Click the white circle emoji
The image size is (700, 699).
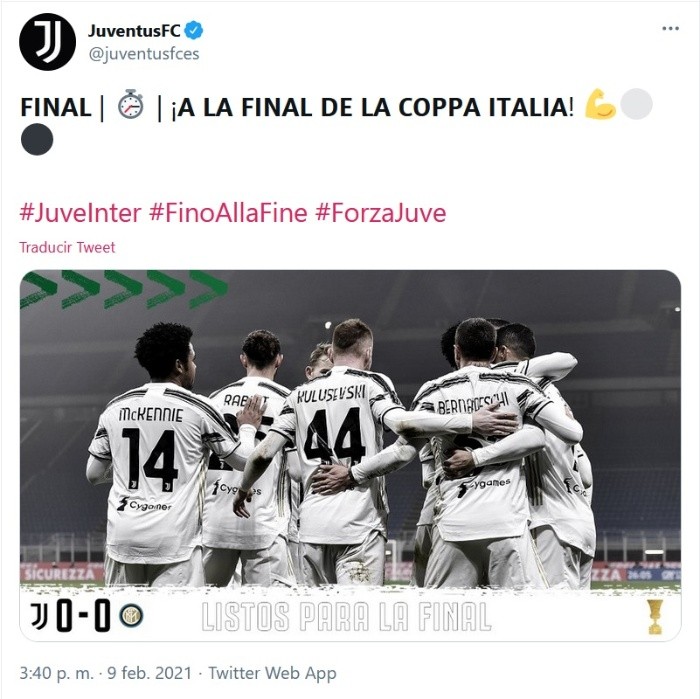click(636, 104)
